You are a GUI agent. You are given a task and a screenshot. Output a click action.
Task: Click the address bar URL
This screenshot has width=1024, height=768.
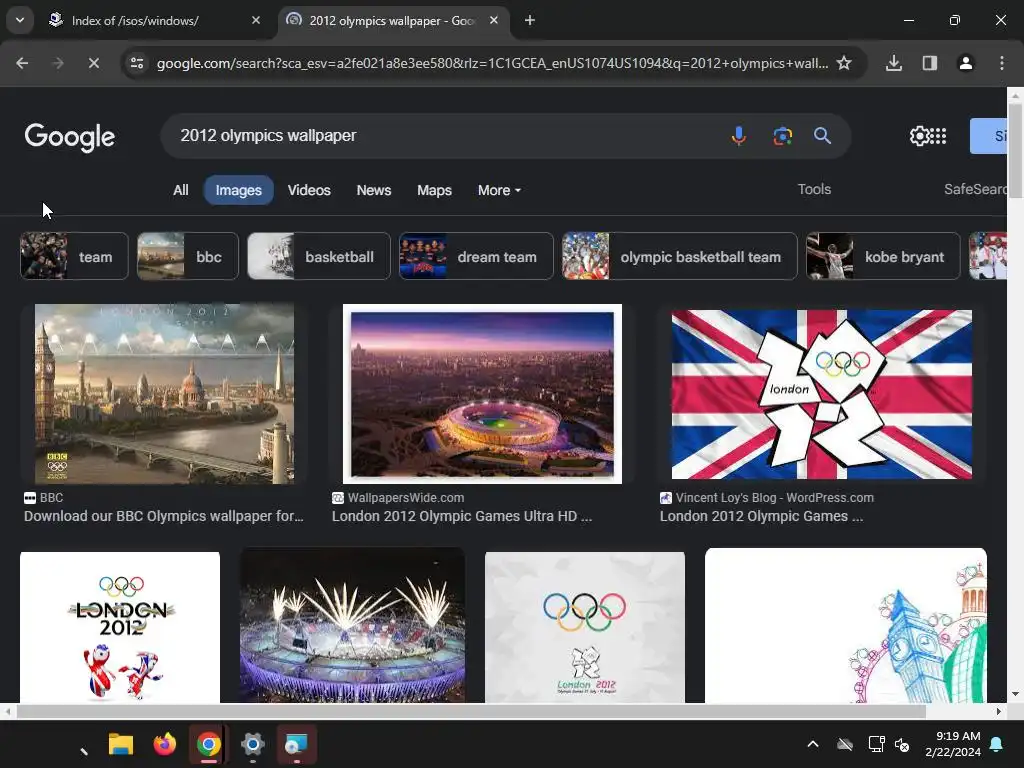pos(492,63)
